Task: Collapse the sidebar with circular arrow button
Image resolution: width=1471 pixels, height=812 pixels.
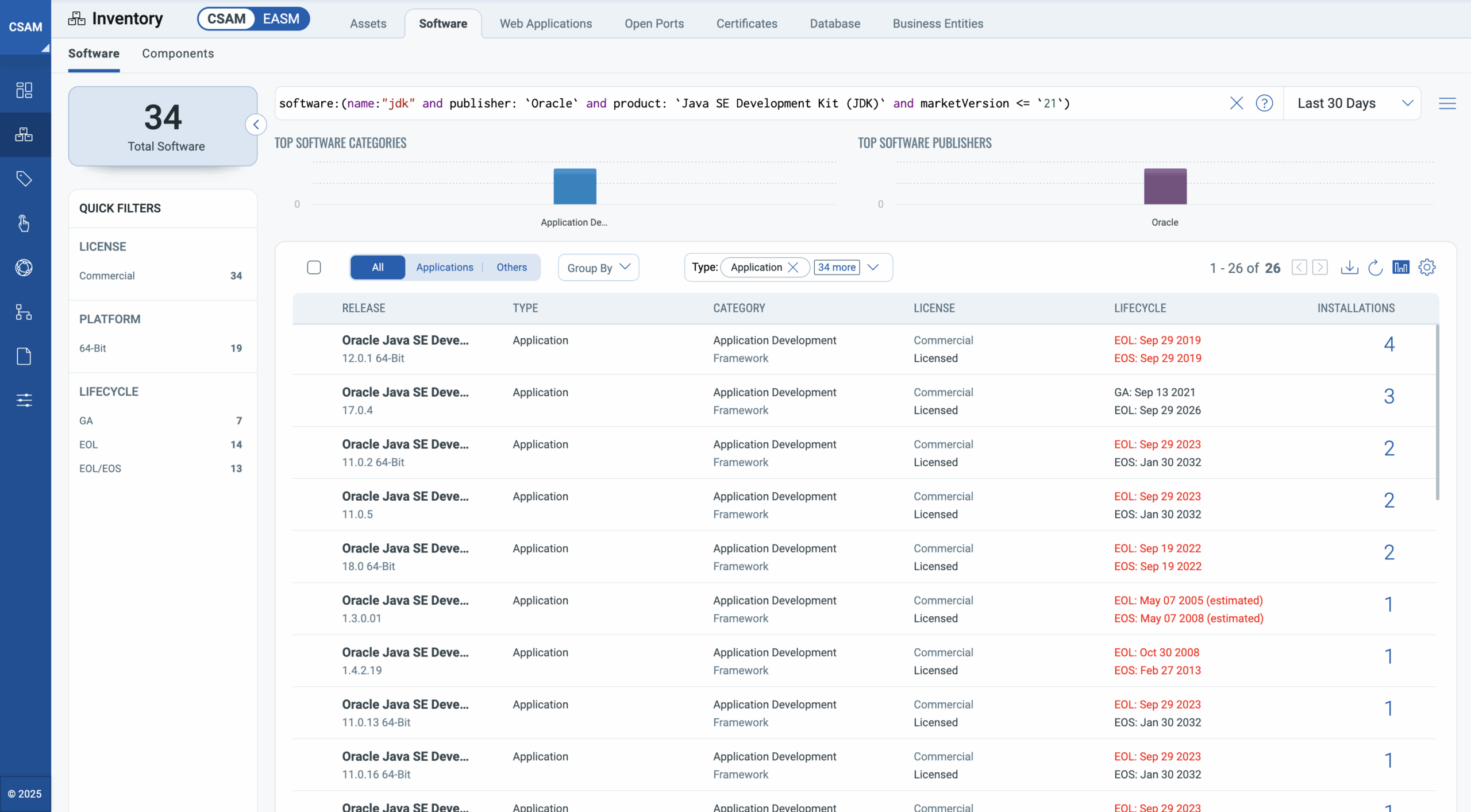Action: click(256, 125)
